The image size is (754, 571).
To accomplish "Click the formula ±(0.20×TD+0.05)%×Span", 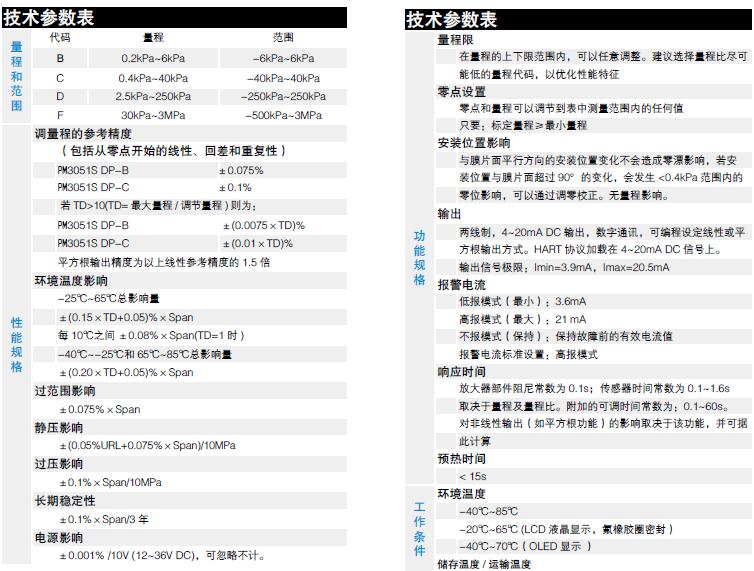I will coord(126,372).
